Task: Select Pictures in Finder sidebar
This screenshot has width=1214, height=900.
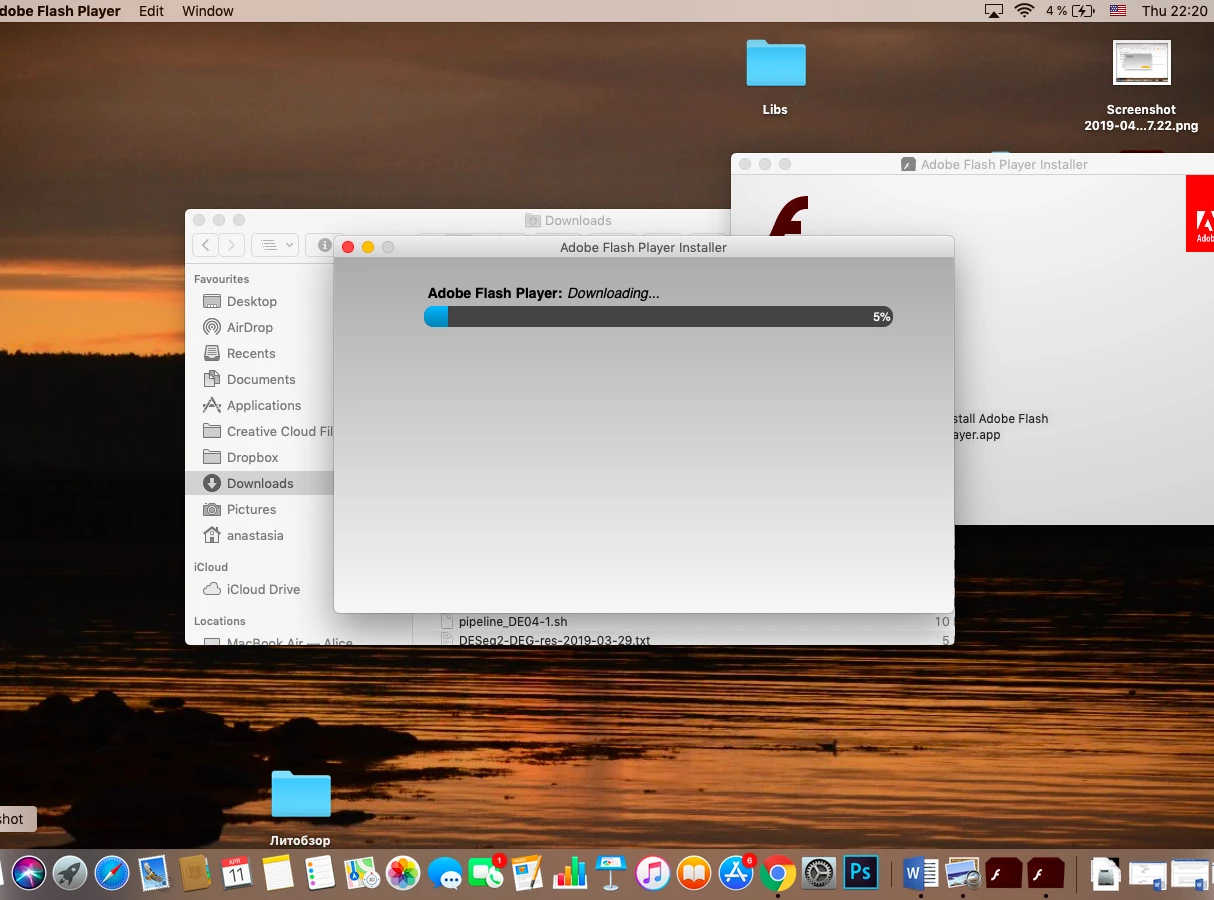Action: click(259, 509)
